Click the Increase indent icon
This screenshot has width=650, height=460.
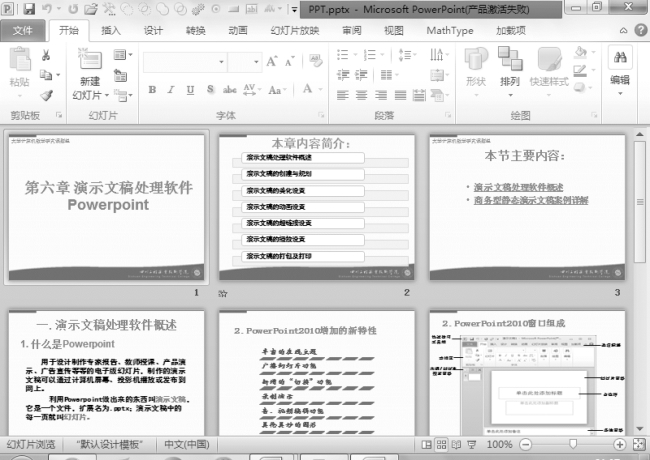pyautogui.click(x=361, y=75)
